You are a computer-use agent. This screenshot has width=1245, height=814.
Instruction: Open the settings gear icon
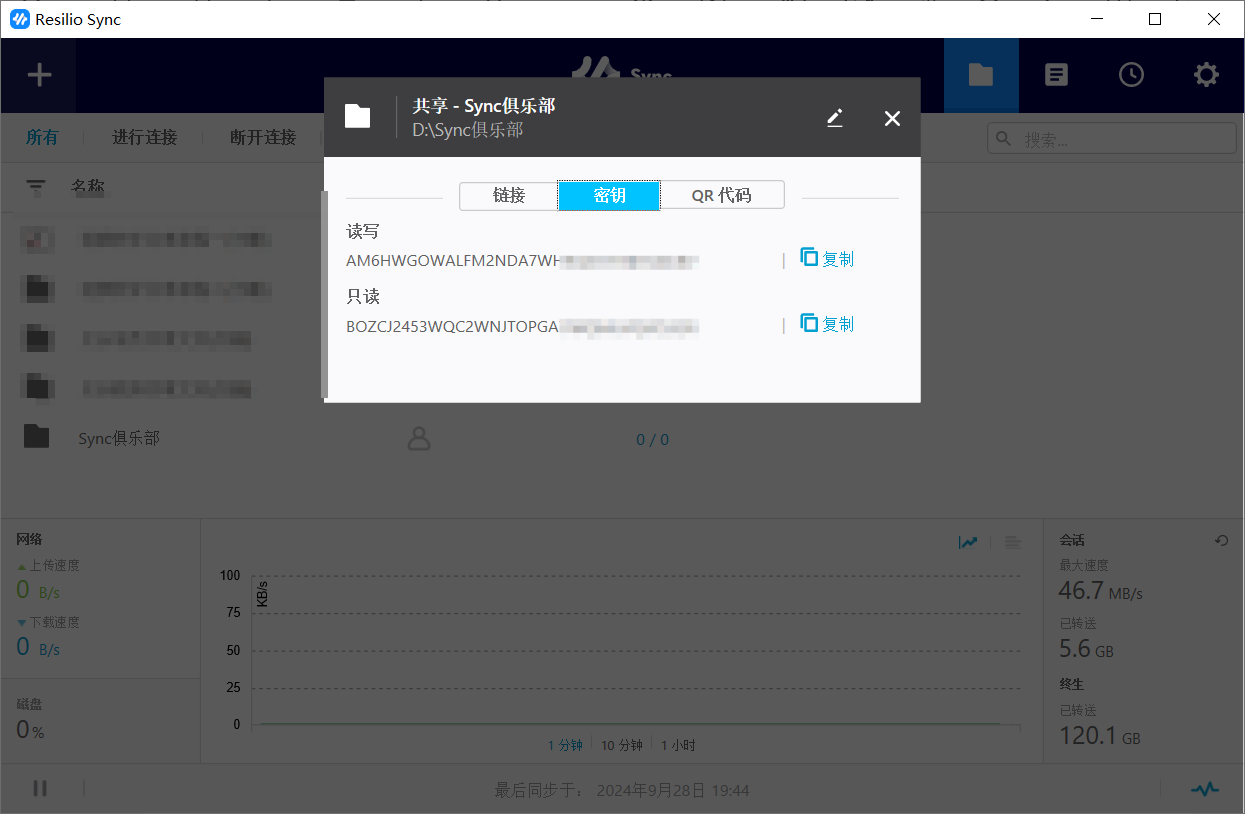pos(1207,75)
